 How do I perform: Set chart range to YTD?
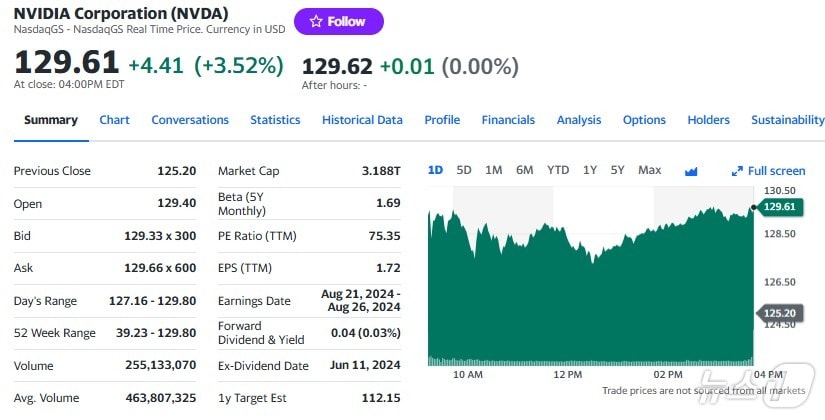click(x=558, y=170)
